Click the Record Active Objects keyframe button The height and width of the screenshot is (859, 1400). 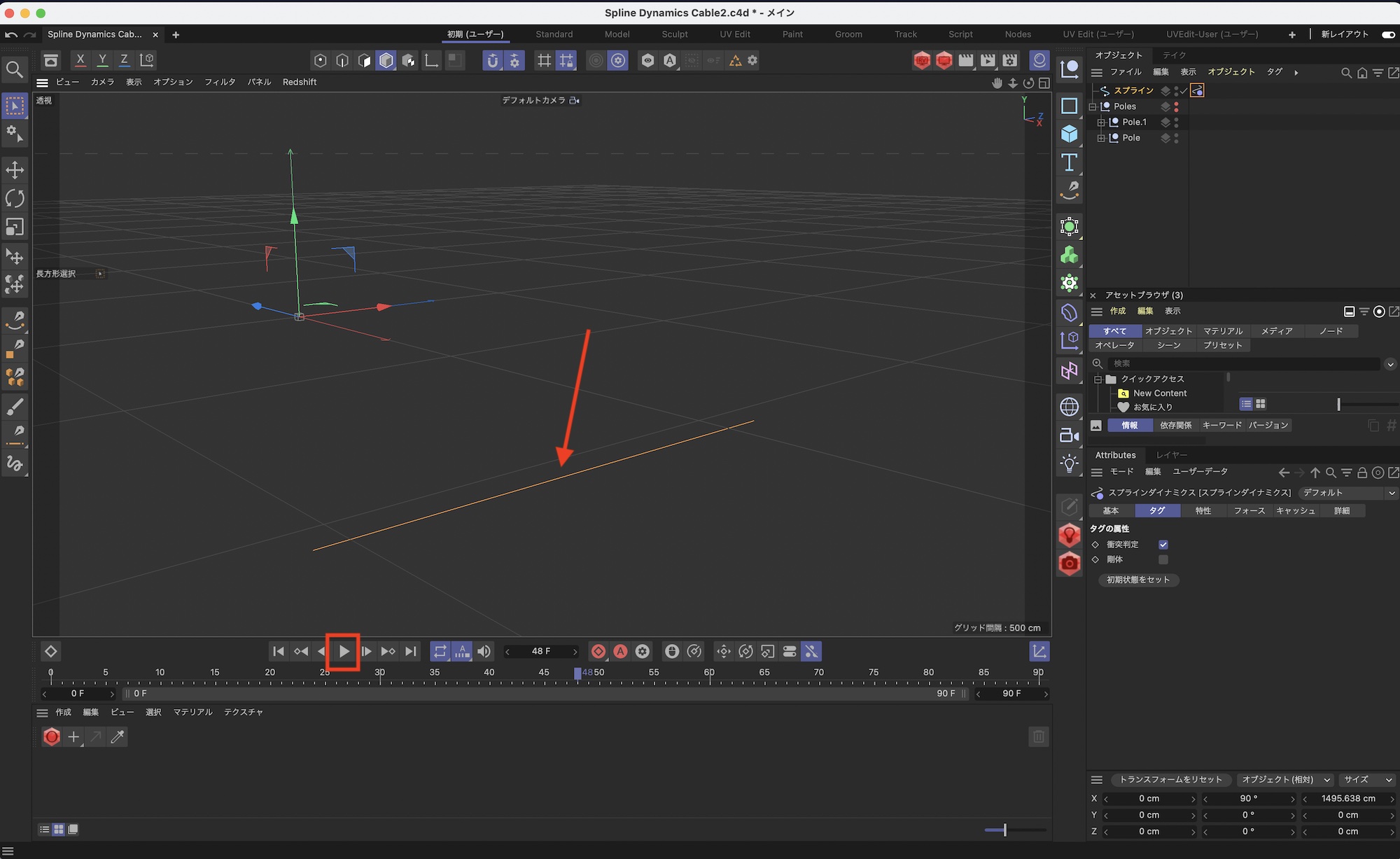click(598, 652)
